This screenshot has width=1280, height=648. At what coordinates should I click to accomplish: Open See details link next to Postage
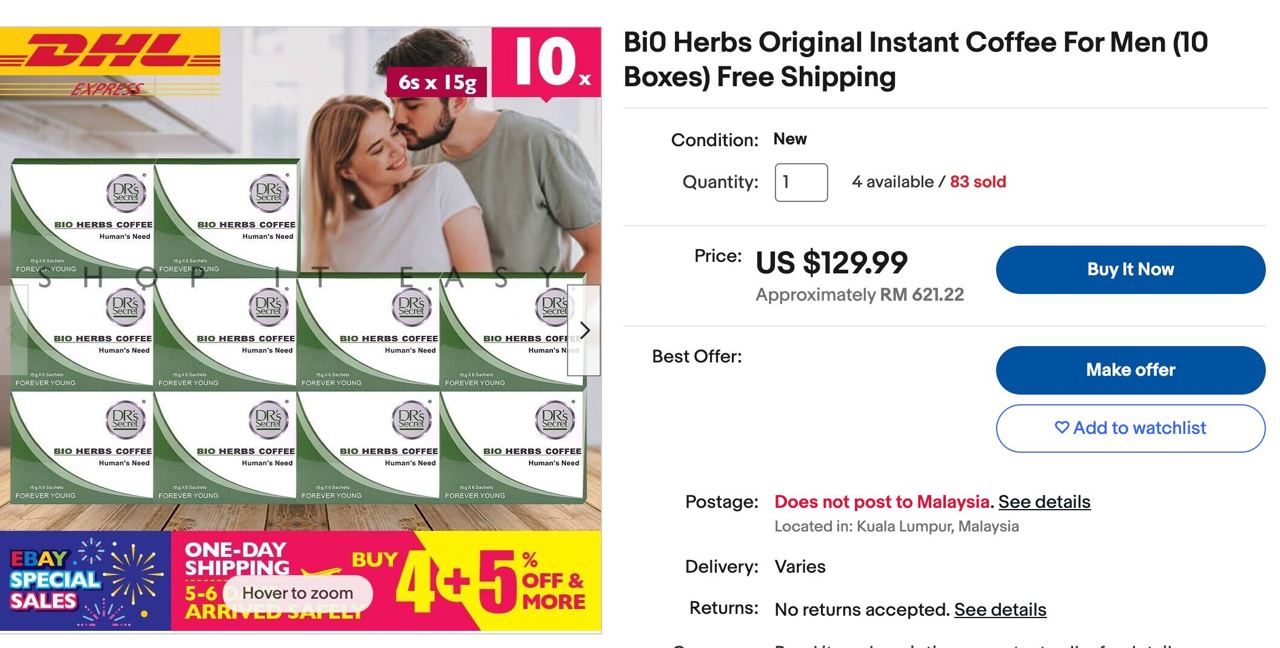click(1044, 502)
